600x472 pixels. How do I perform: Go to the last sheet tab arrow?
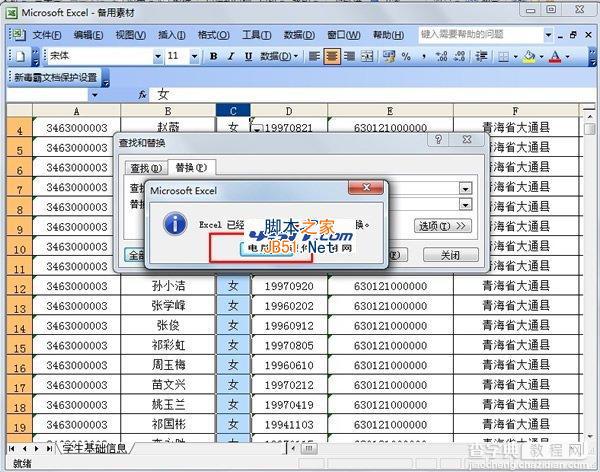coord(49,448)
